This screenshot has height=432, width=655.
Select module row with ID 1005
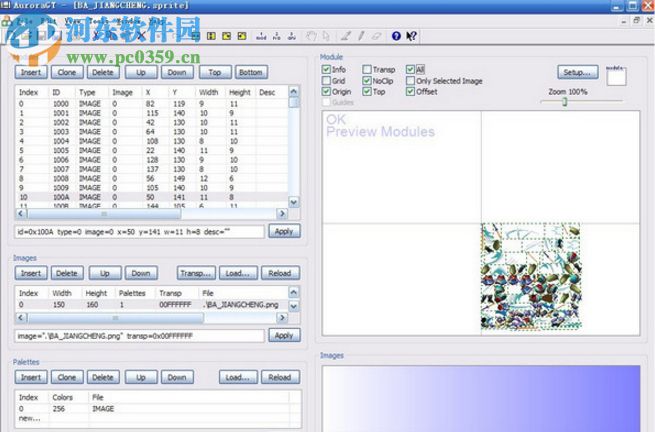click(152, 150)
